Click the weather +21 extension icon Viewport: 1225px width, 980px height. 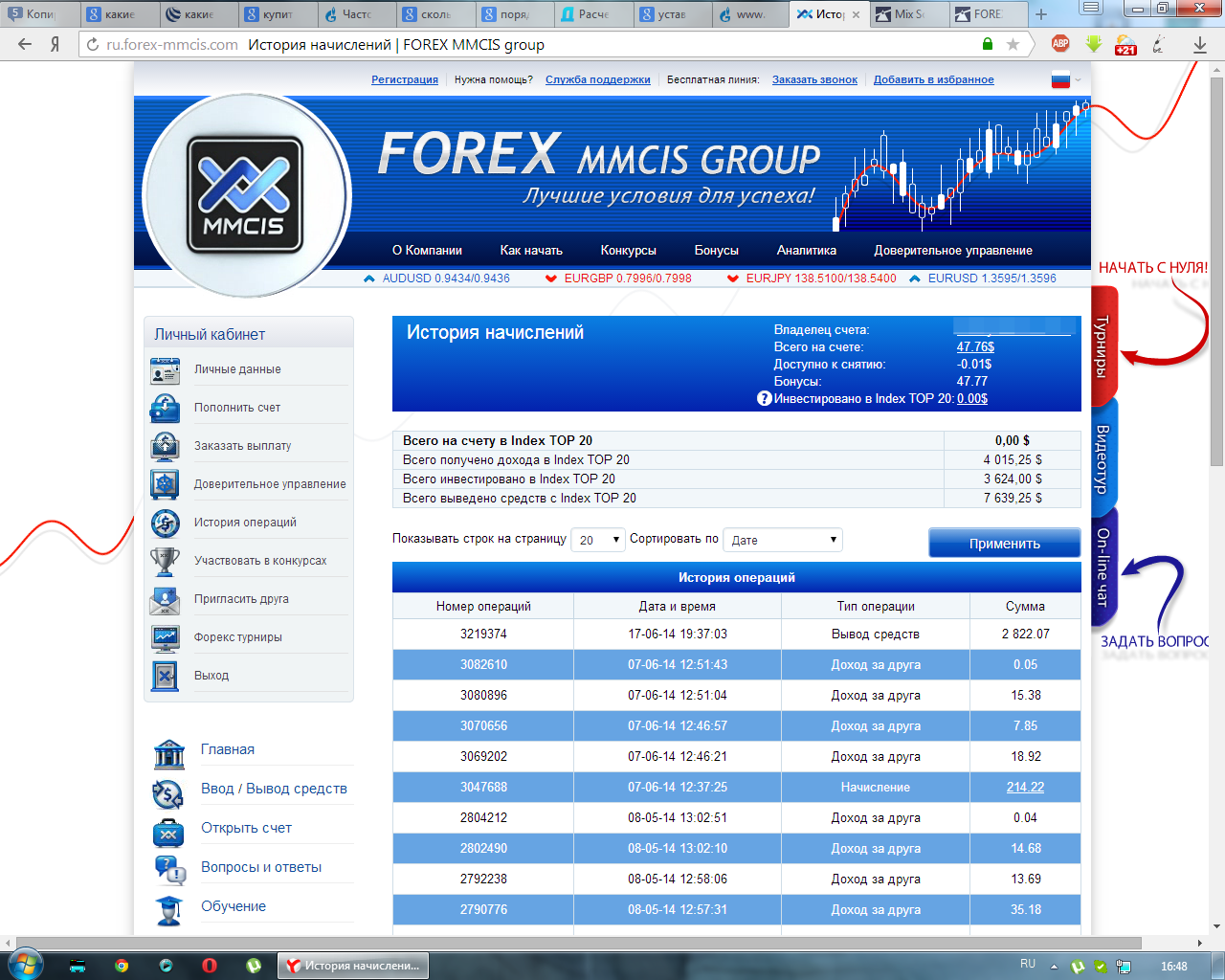(x=1125, y=44)
